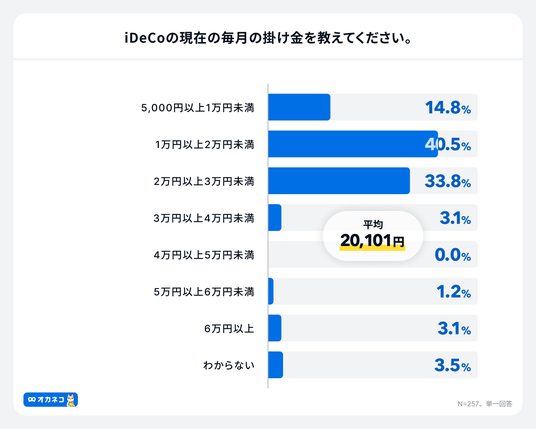Click the オカネコ logo badge
This screenshot has height=429, width=536.
[x=51, y=400]
